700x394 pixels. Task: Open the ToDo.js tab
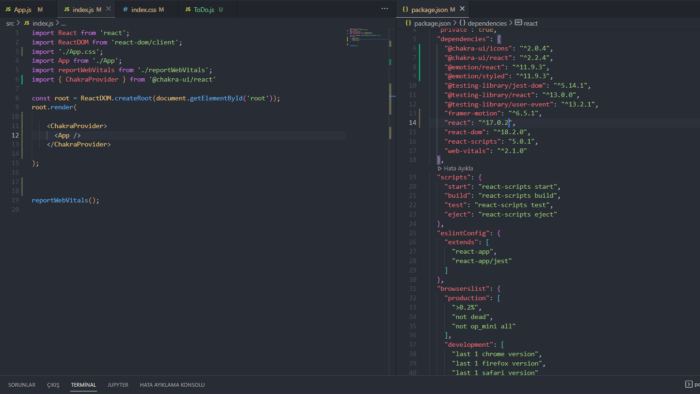pos(204,9)
